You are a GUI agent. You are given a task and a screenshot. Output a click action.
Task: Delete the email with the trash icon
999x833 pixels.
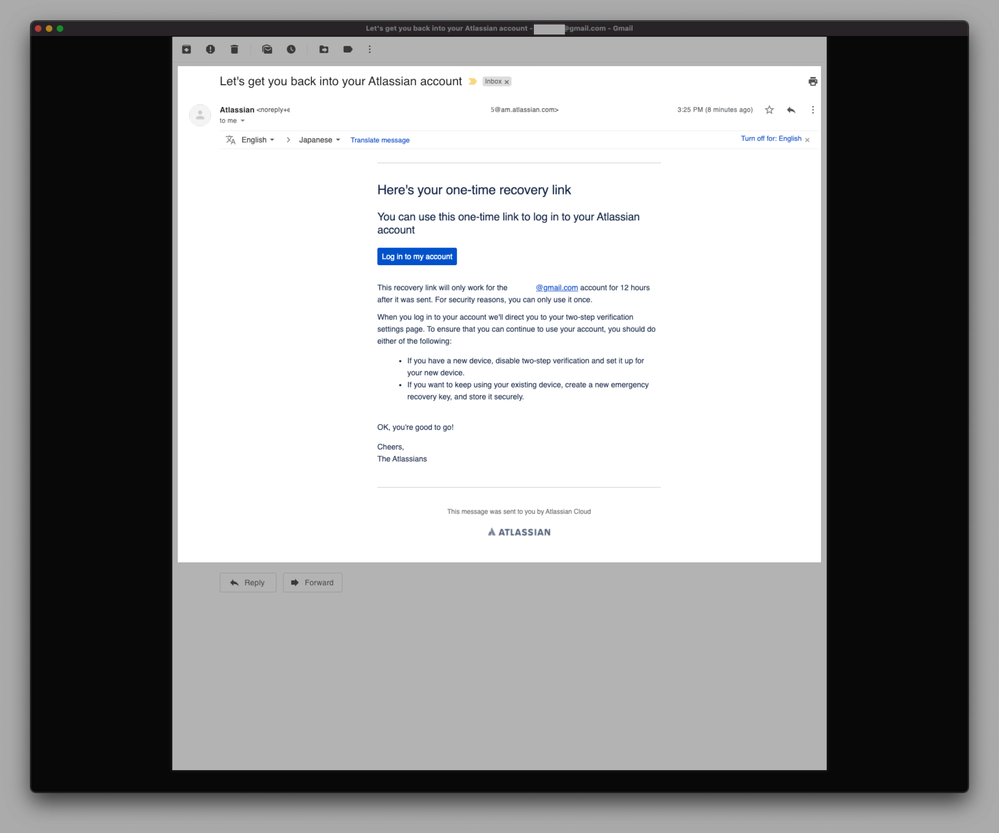(234, 49)
